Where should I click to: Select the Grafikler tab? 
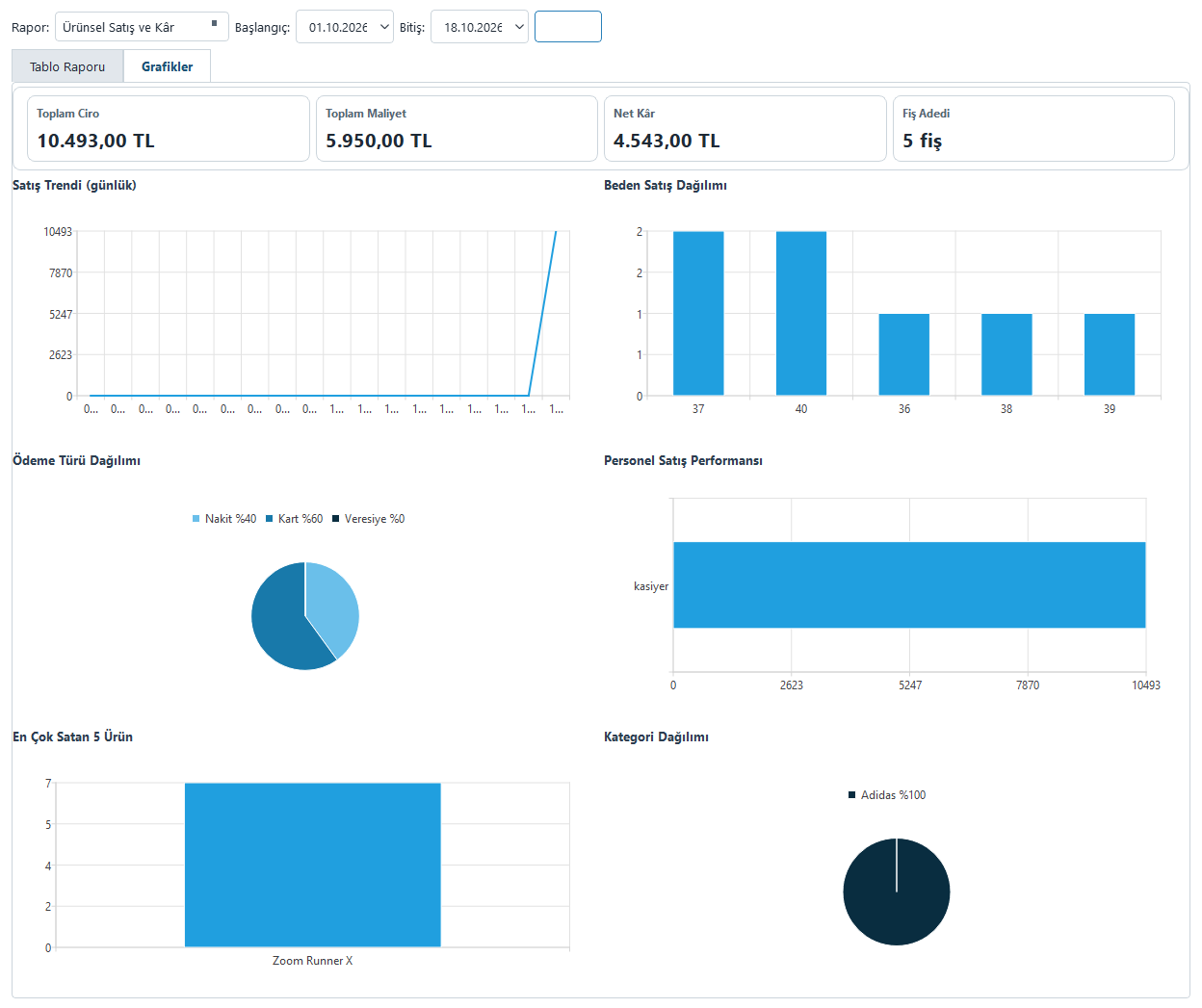click(167, 66)
